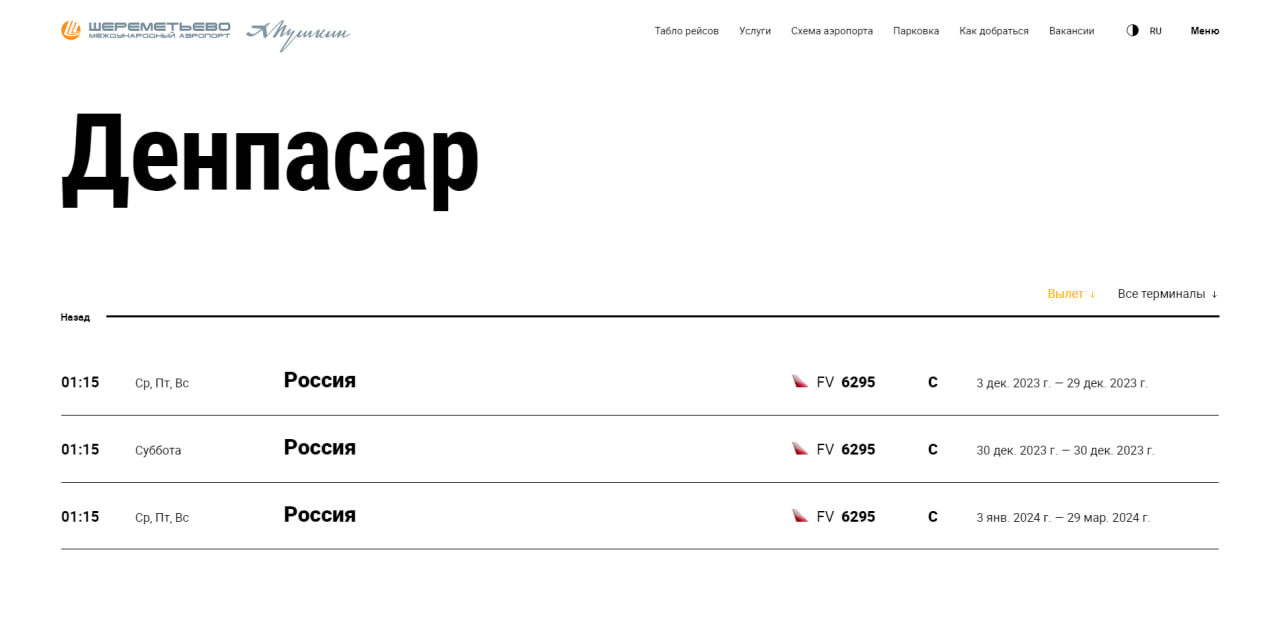
Task: Click the airline tail icon in first row
Action: (800, 382)
